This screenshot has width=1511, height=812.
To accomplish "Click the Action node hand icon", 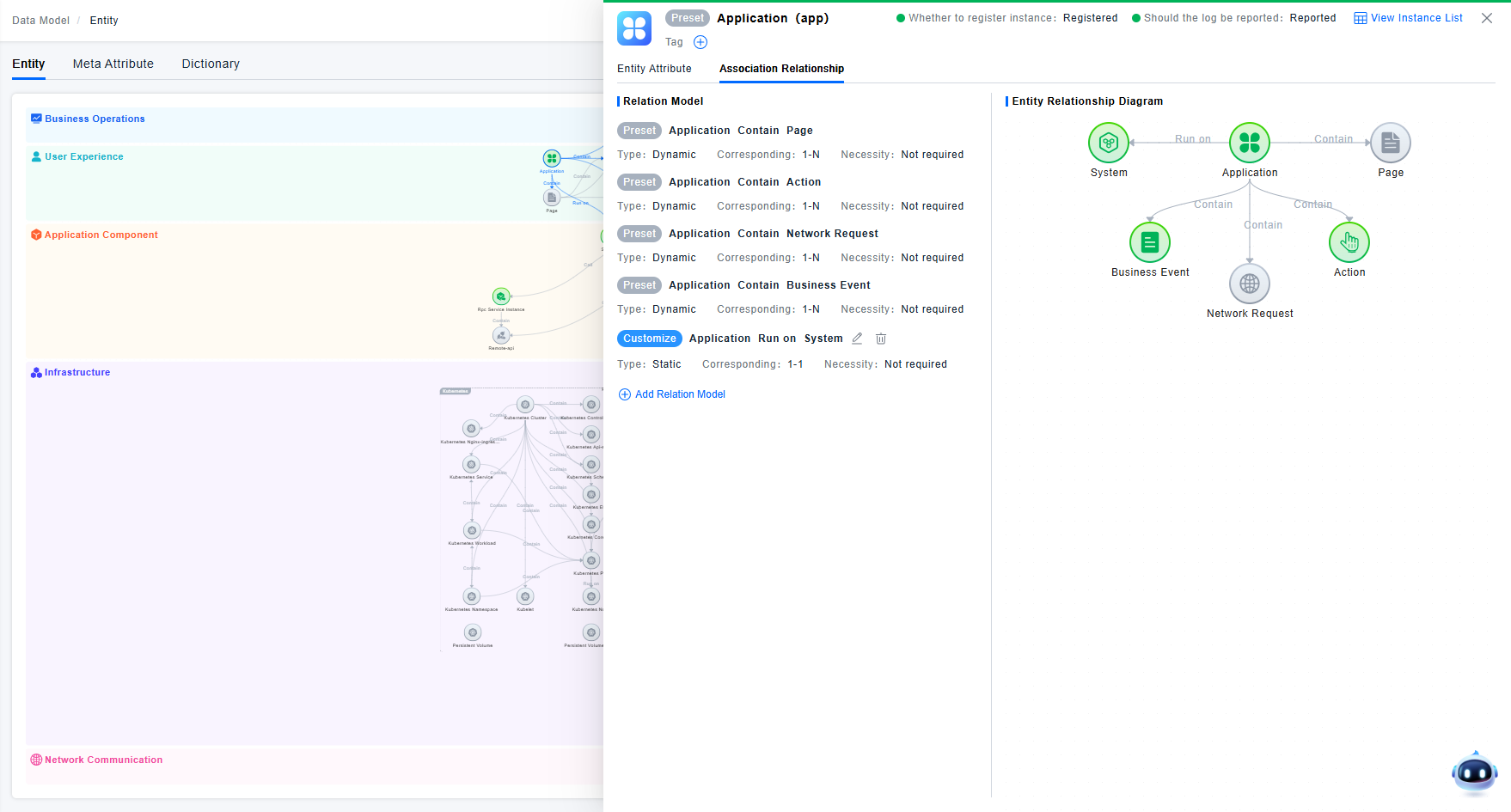I will tap(1349, 242).
